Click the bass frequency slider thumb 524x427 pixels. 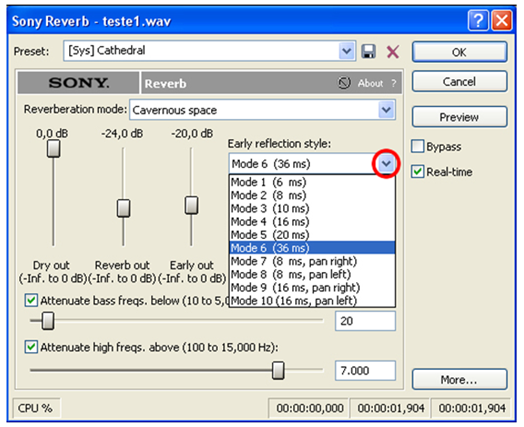tap(48, 321)
